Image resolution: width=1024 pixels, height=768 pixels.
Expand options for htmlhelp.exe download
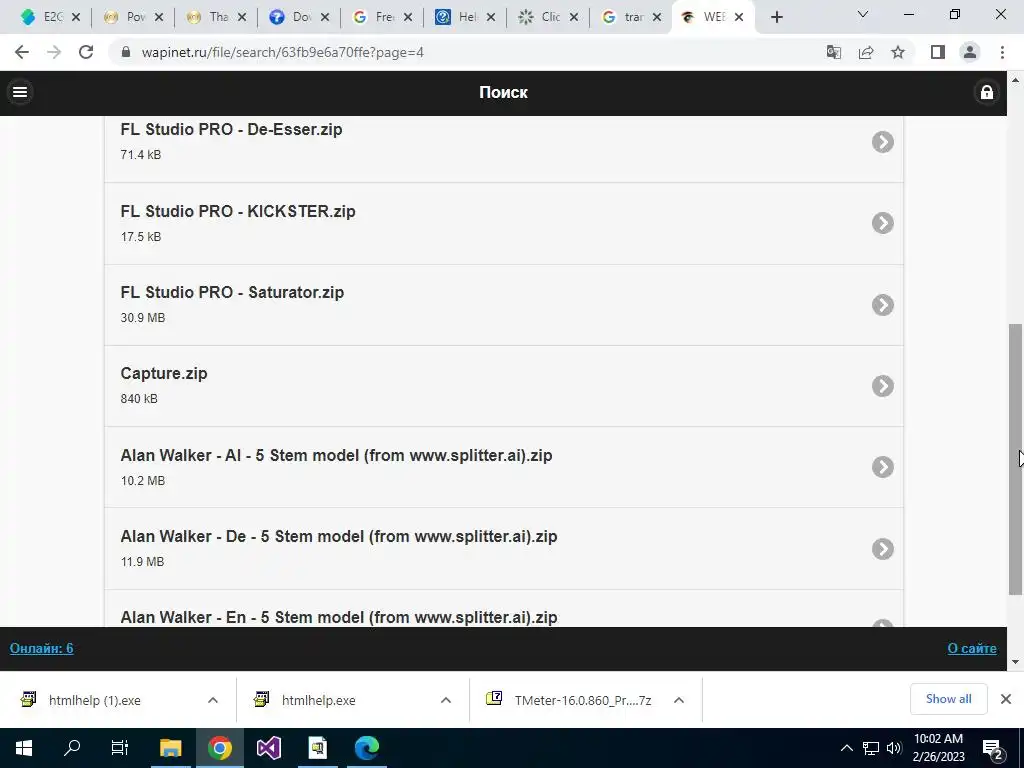click(x=446, y=700)
